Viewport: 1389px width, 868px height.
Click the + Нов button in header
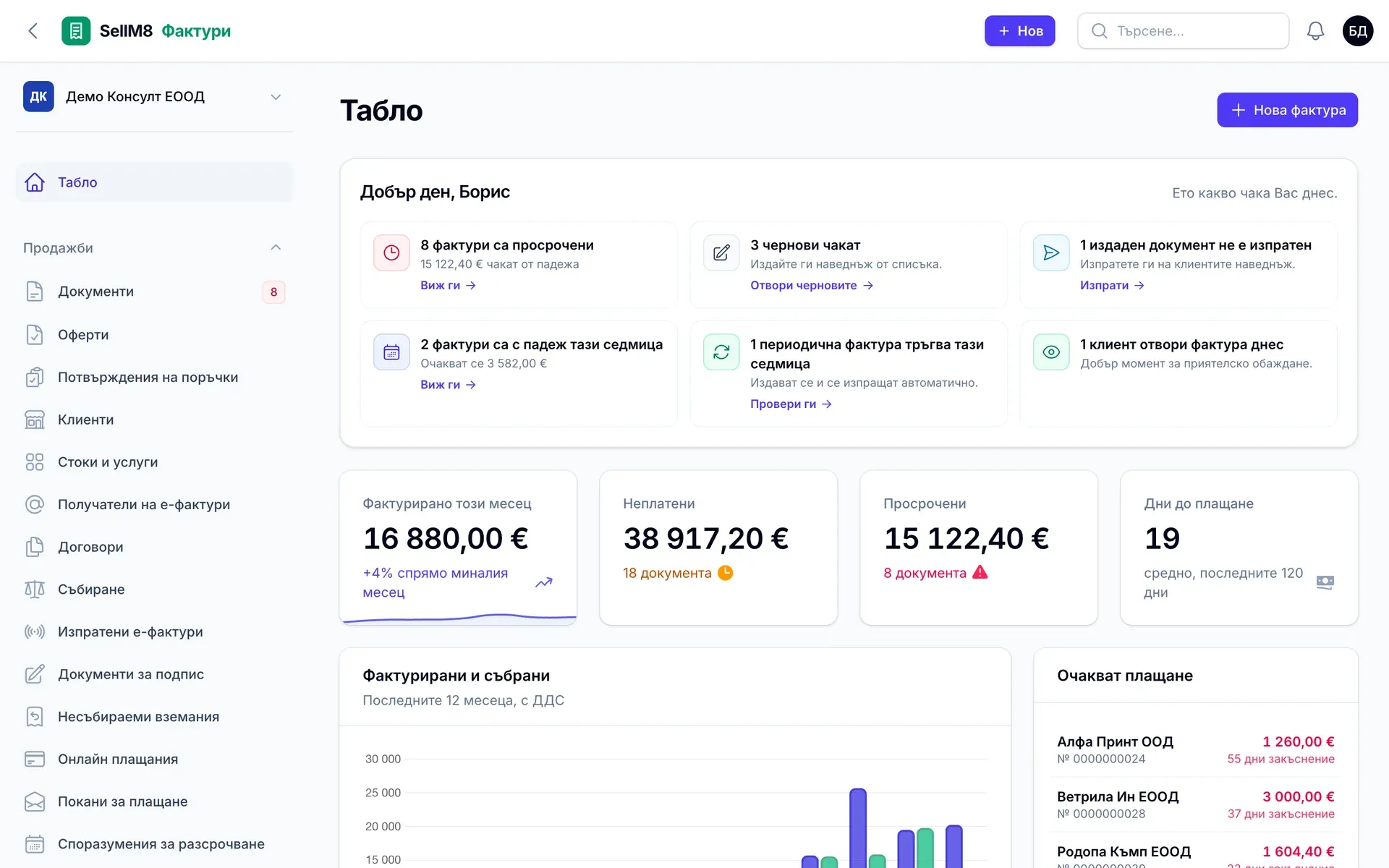click(x=1019, y=31)
